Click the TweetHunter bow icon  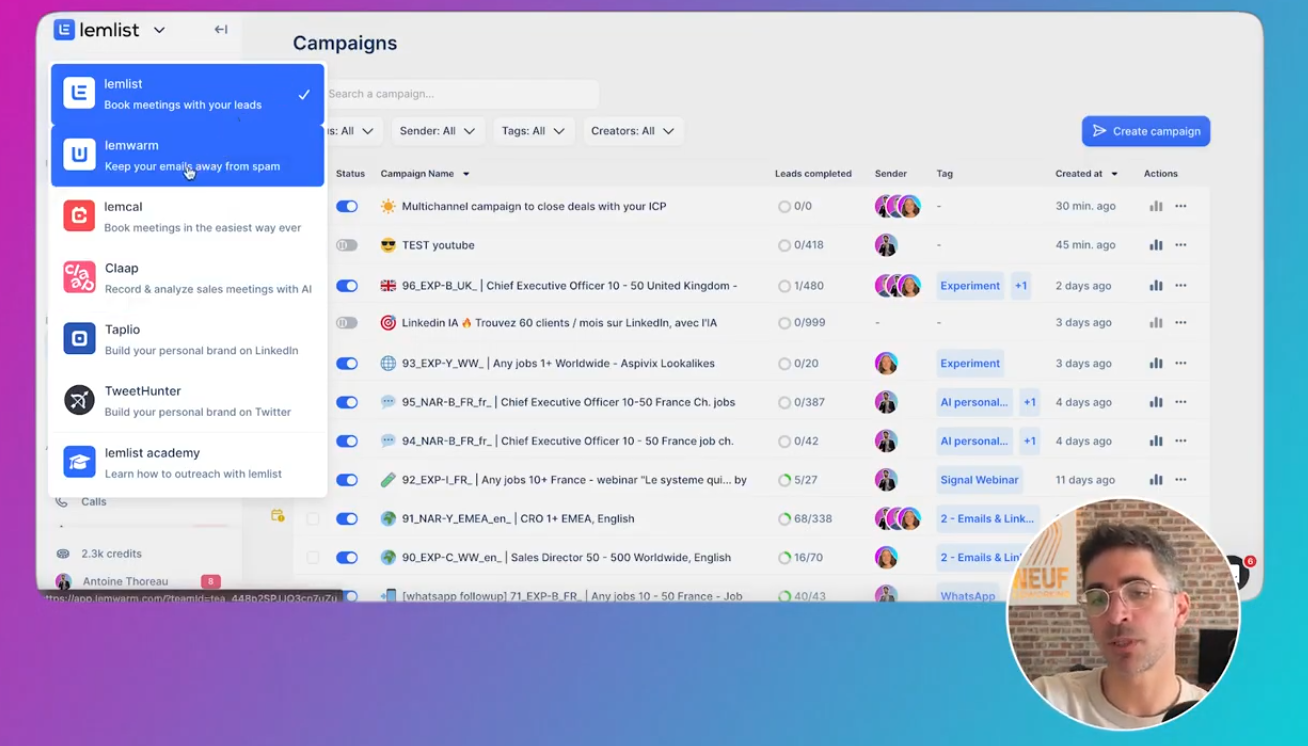tap(79, 400)
